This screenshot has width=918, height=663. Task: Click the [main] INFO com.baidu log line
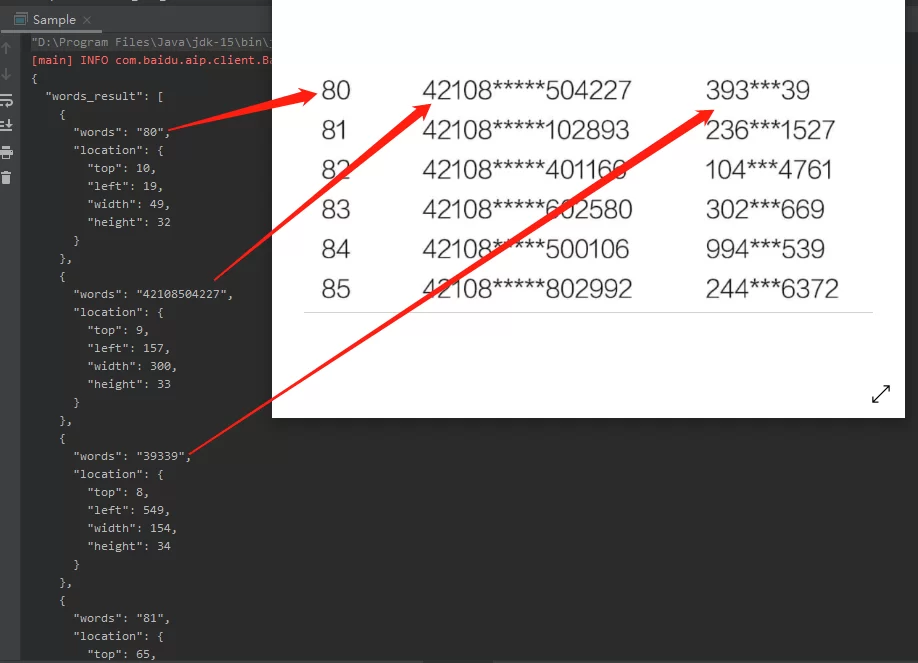point(152,60)
